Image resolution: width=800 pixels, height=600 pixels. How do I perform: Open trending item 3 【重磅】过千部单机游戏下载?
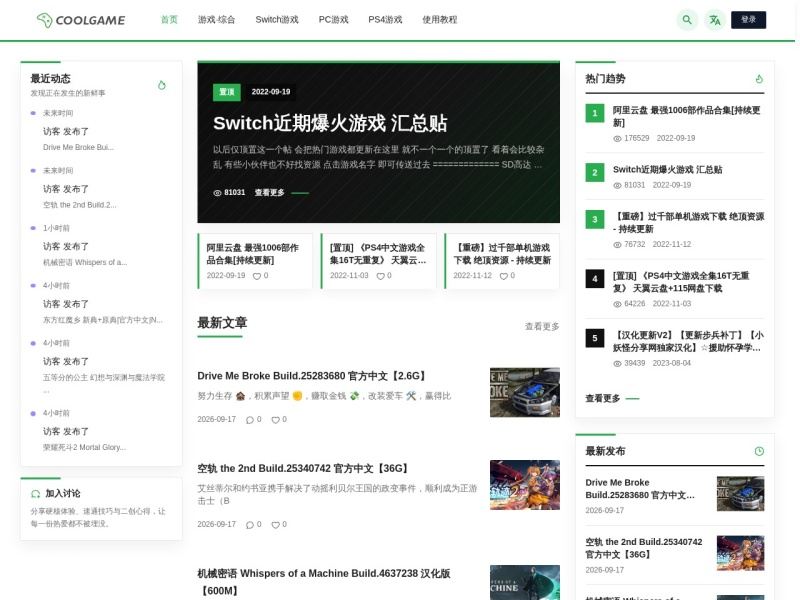(688, 222)
